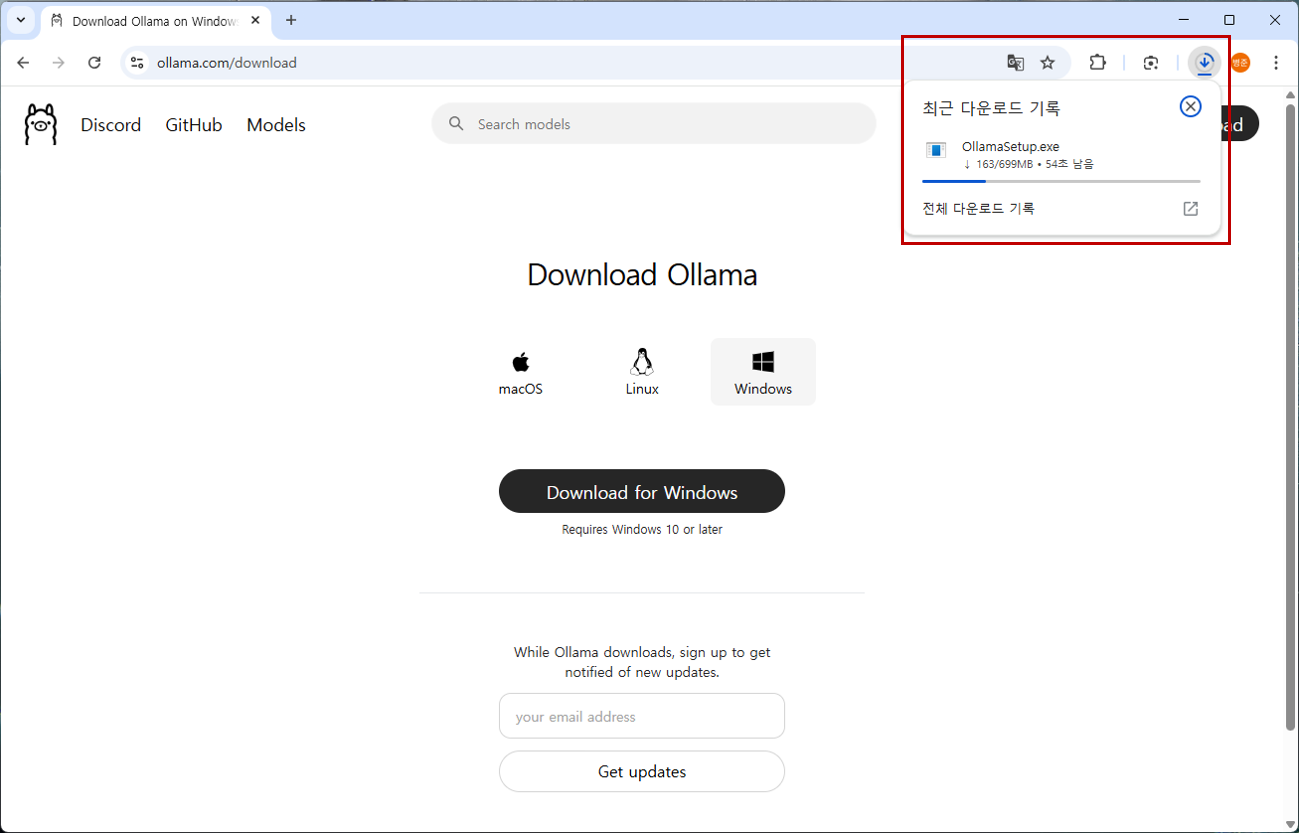Click the open-in-new-tab icon beside 전체 다운로드 기록
This screenshot has width=1299, height=833.
pos(1190,209)
